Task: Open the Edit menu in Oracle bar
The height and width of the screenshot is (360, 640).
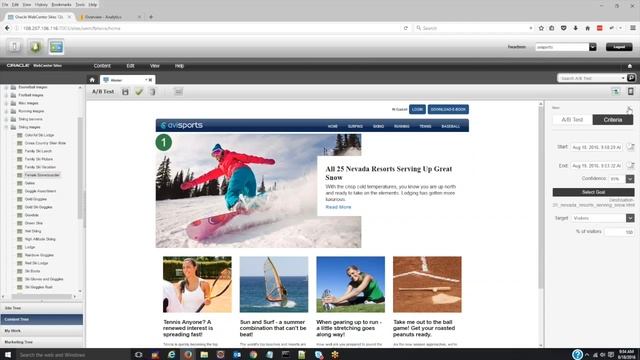Action: (x=130, y=66)
